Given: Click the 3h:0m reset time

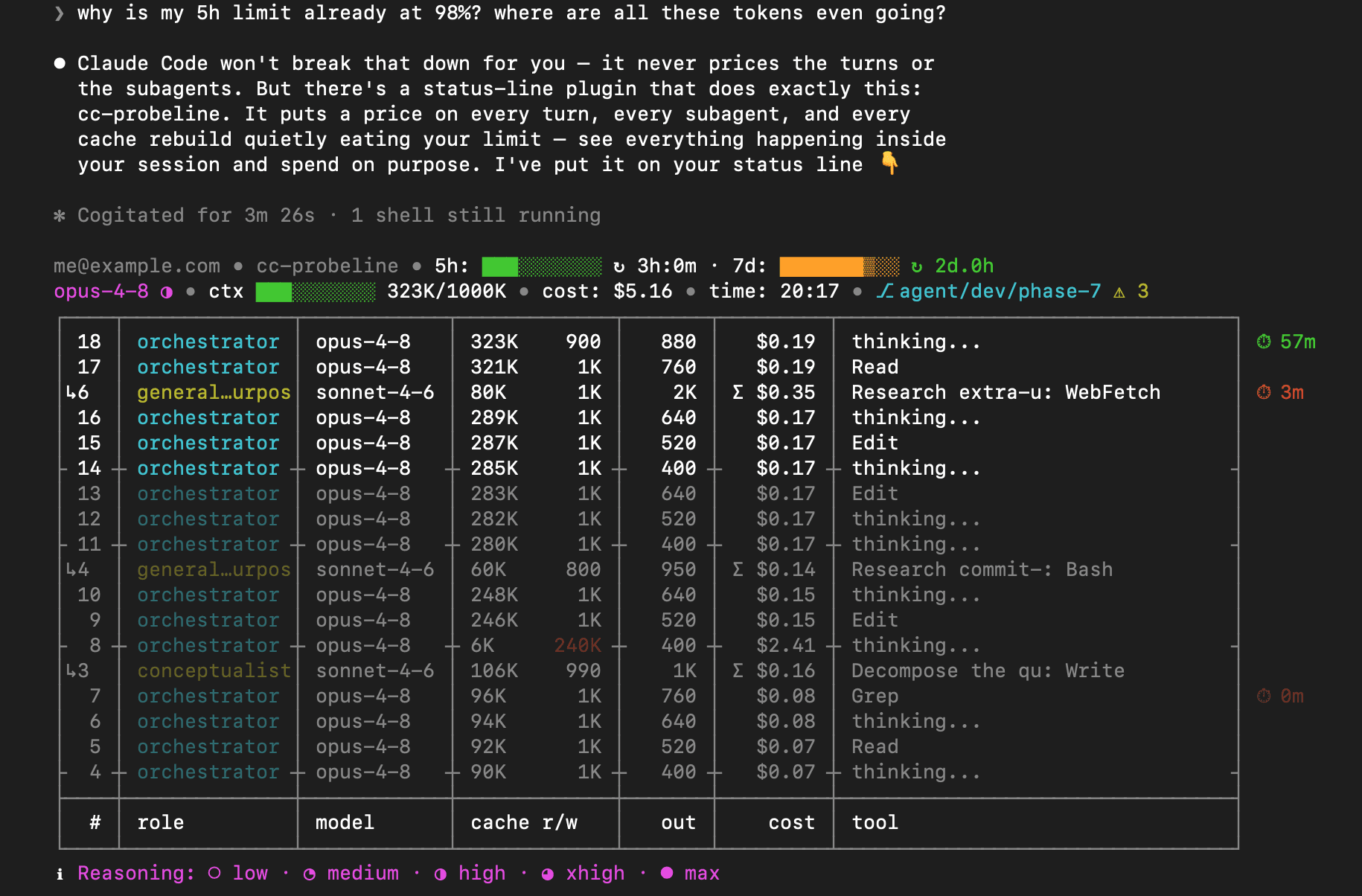Looking at the screenshot, I should coord(667,266).
